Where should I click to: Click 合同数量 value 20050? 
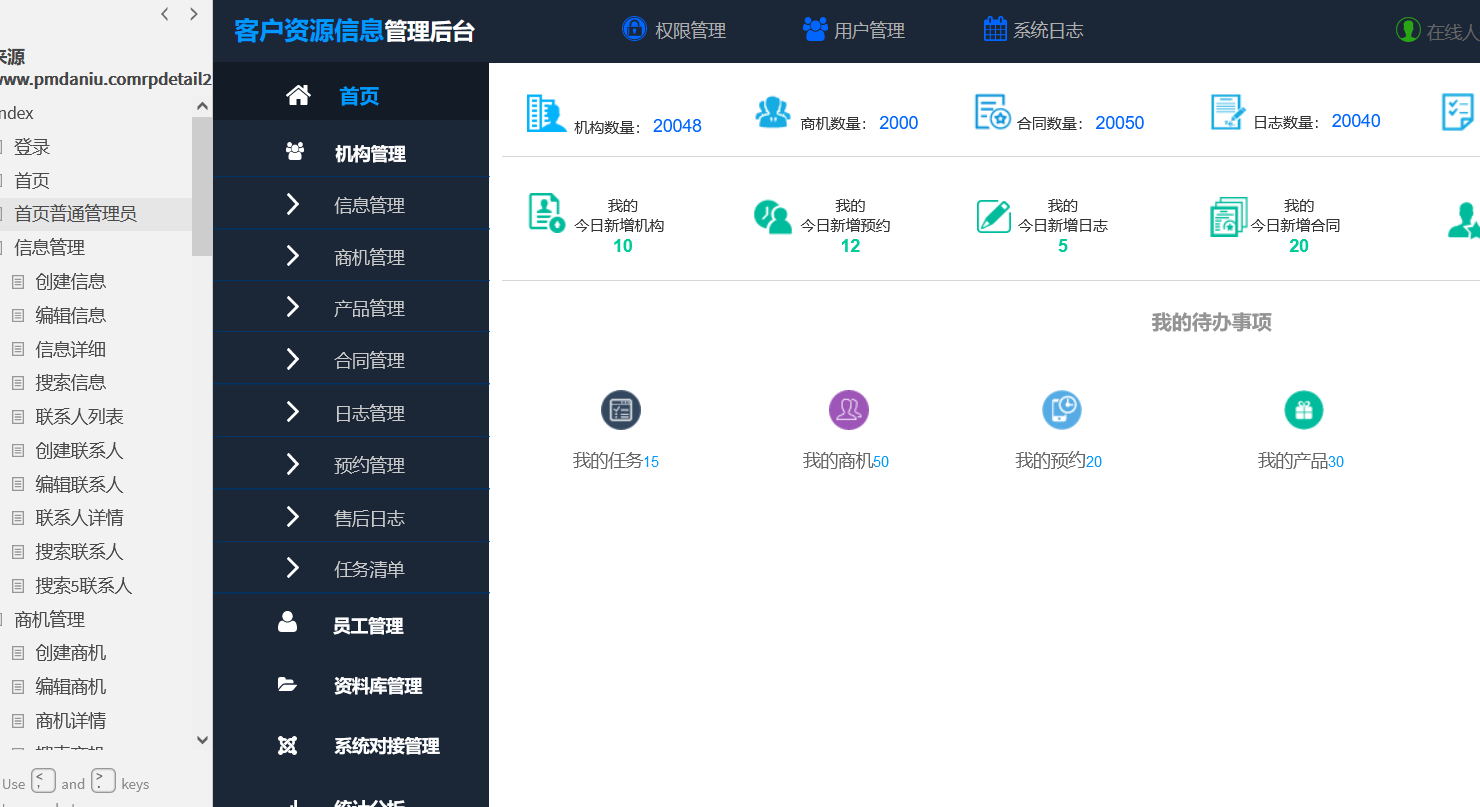[1120, 123]
